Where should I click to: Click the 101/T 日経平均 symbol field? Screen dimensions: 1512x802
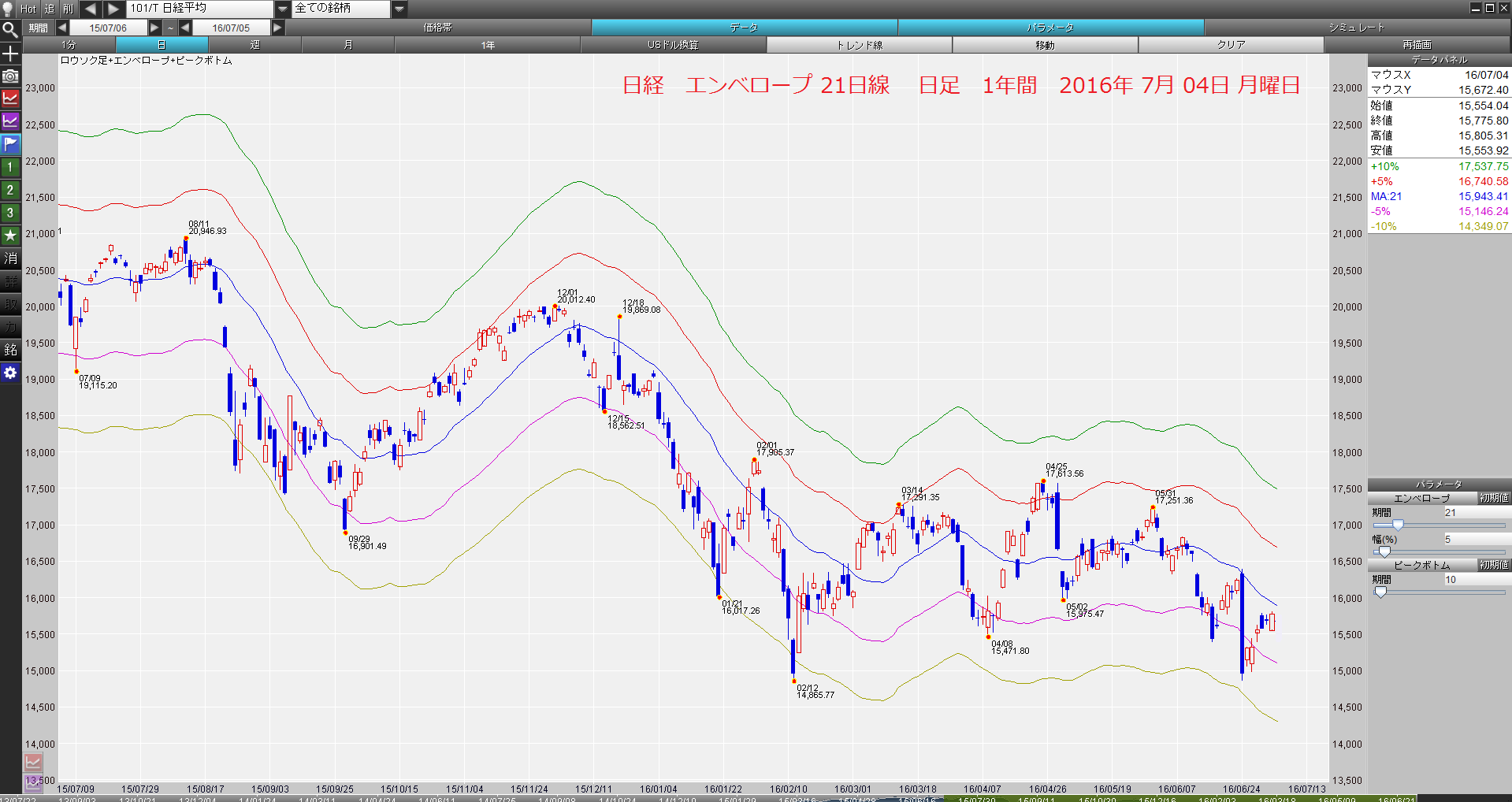(x=201, y=9)
